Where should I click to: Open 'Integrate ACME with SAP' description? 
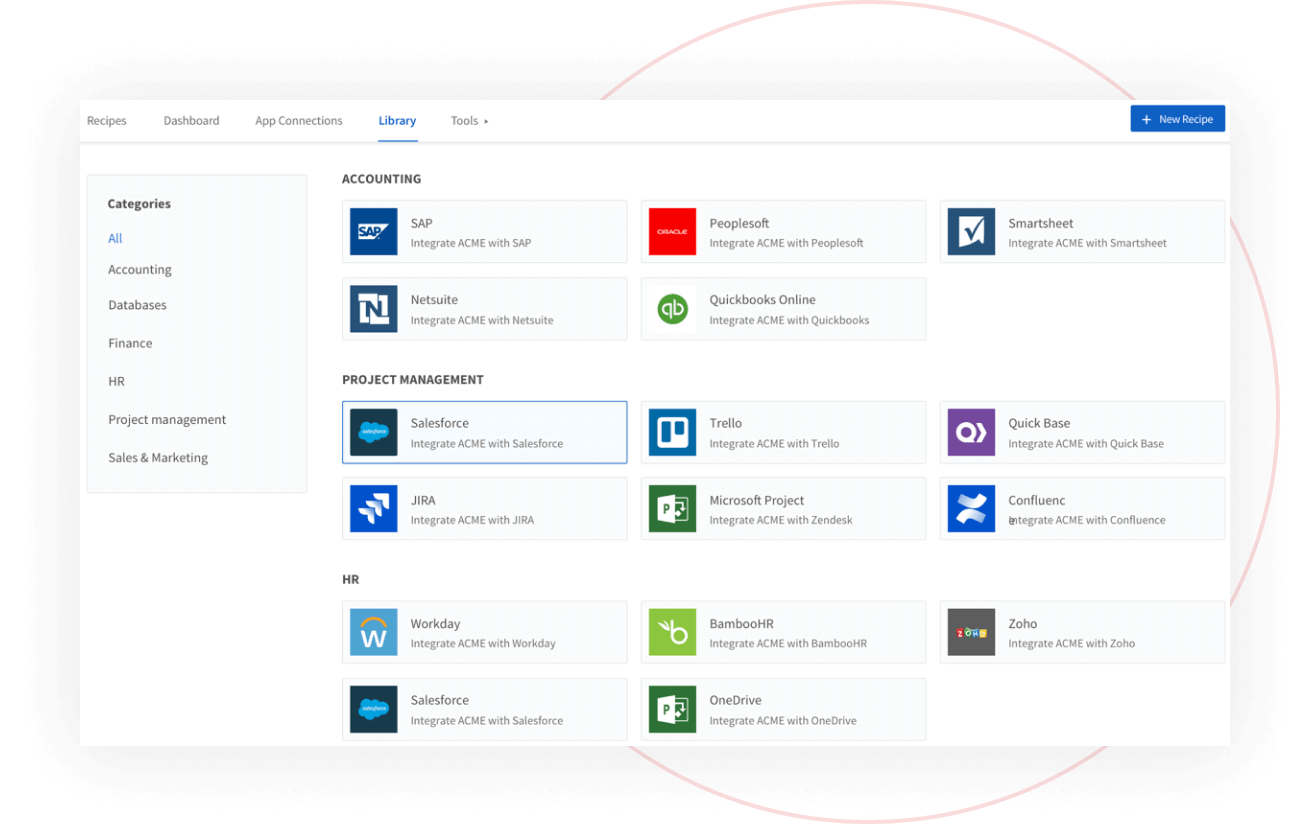[x=471, y=243]
